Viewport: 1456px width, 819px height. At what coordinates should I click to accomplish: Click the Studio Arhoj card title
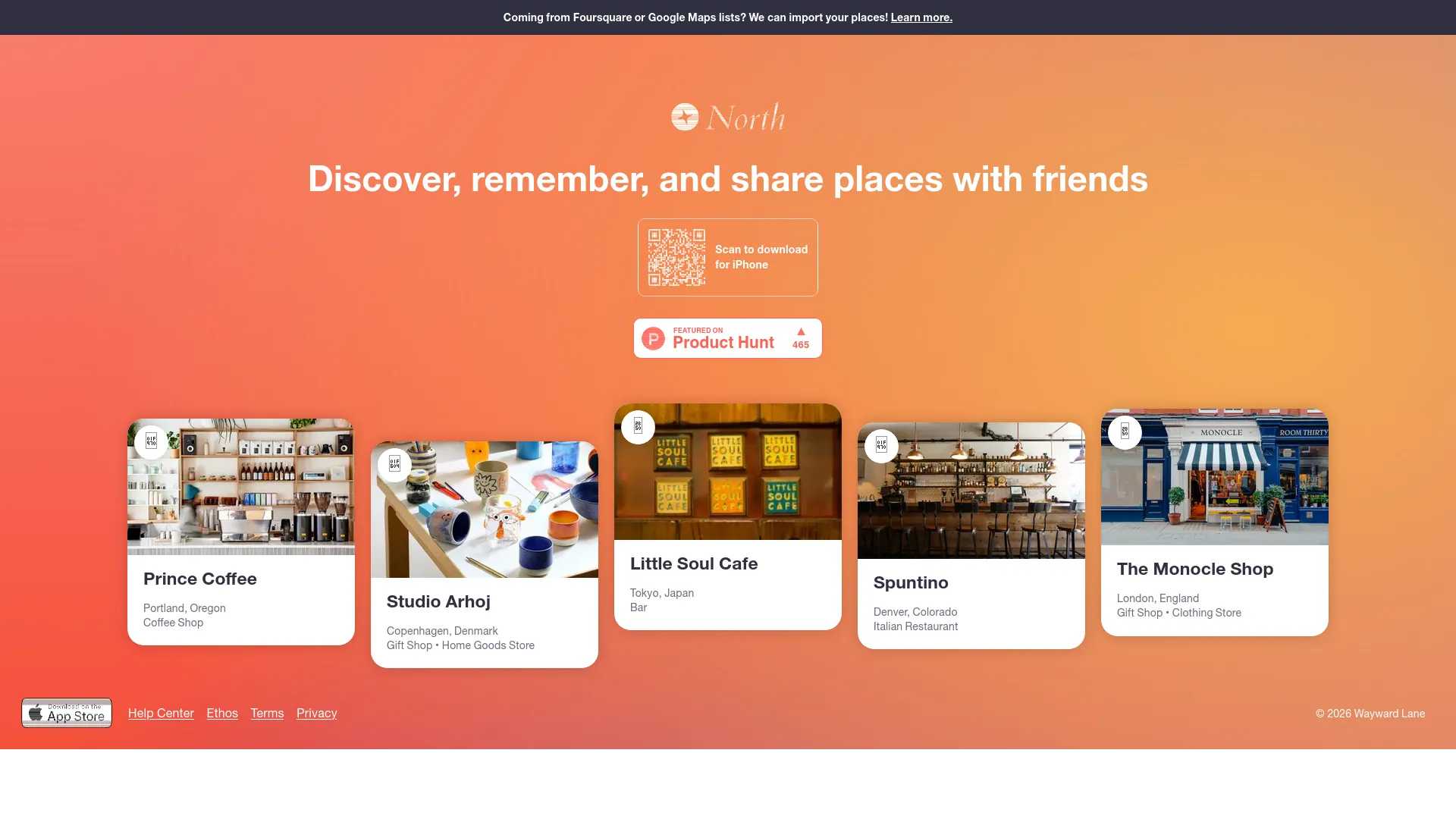tap(438, 602)
